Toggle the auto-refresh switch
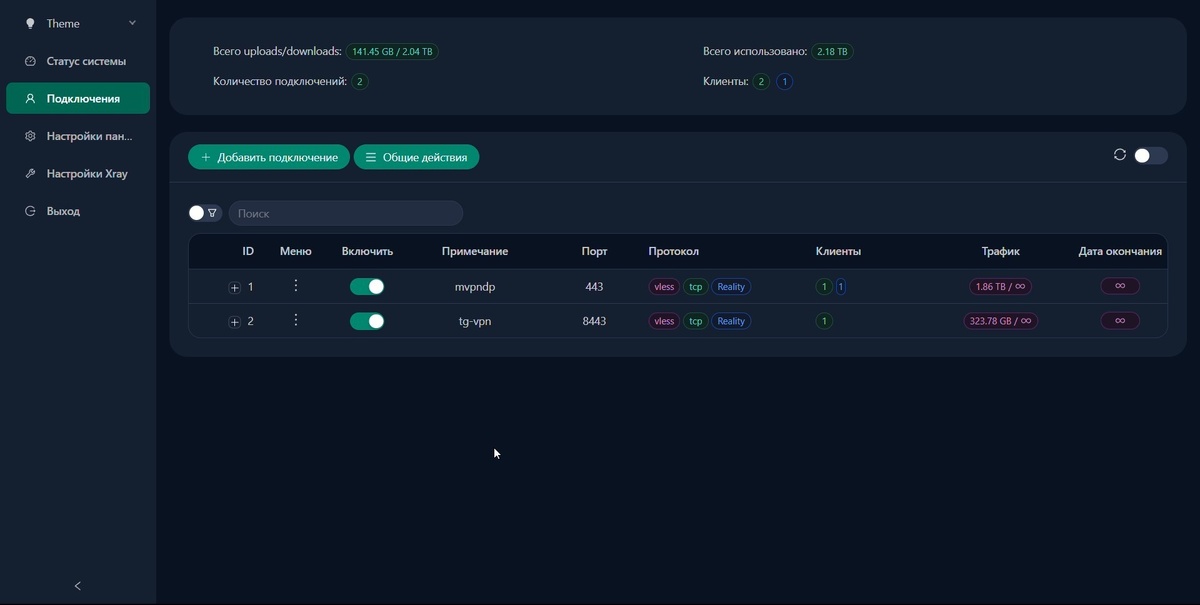The width and height of the screenshot is (1200, 605). [x=1150, y=156]
